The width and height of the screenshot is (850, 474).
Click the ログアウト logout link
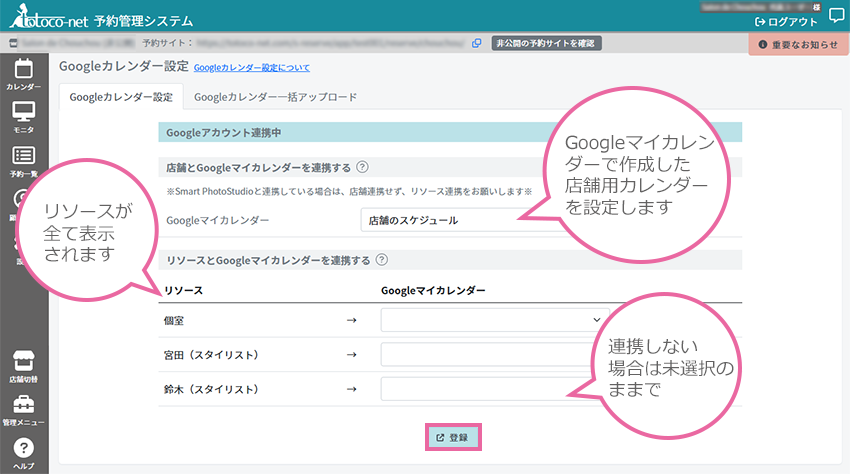tap(786, 22)
